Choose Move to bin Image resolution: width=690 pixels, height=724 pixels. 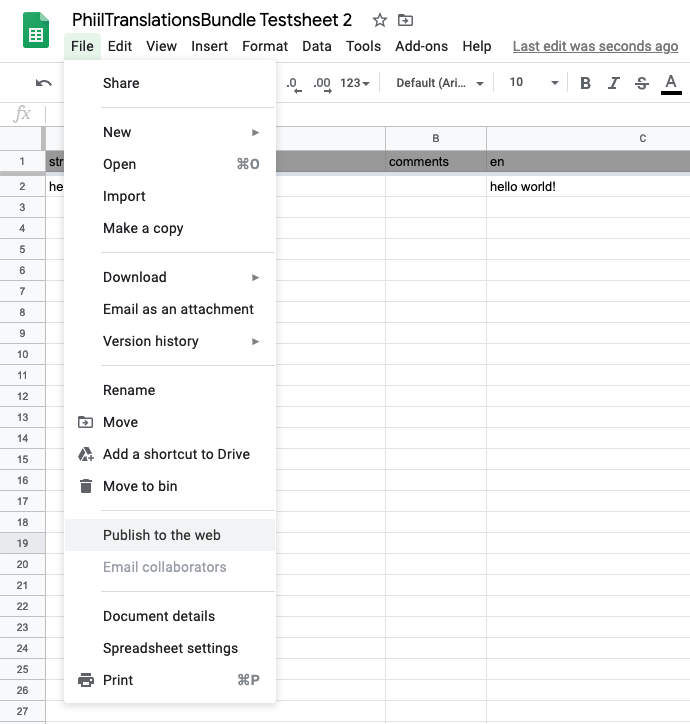click(x=170, y=486)
